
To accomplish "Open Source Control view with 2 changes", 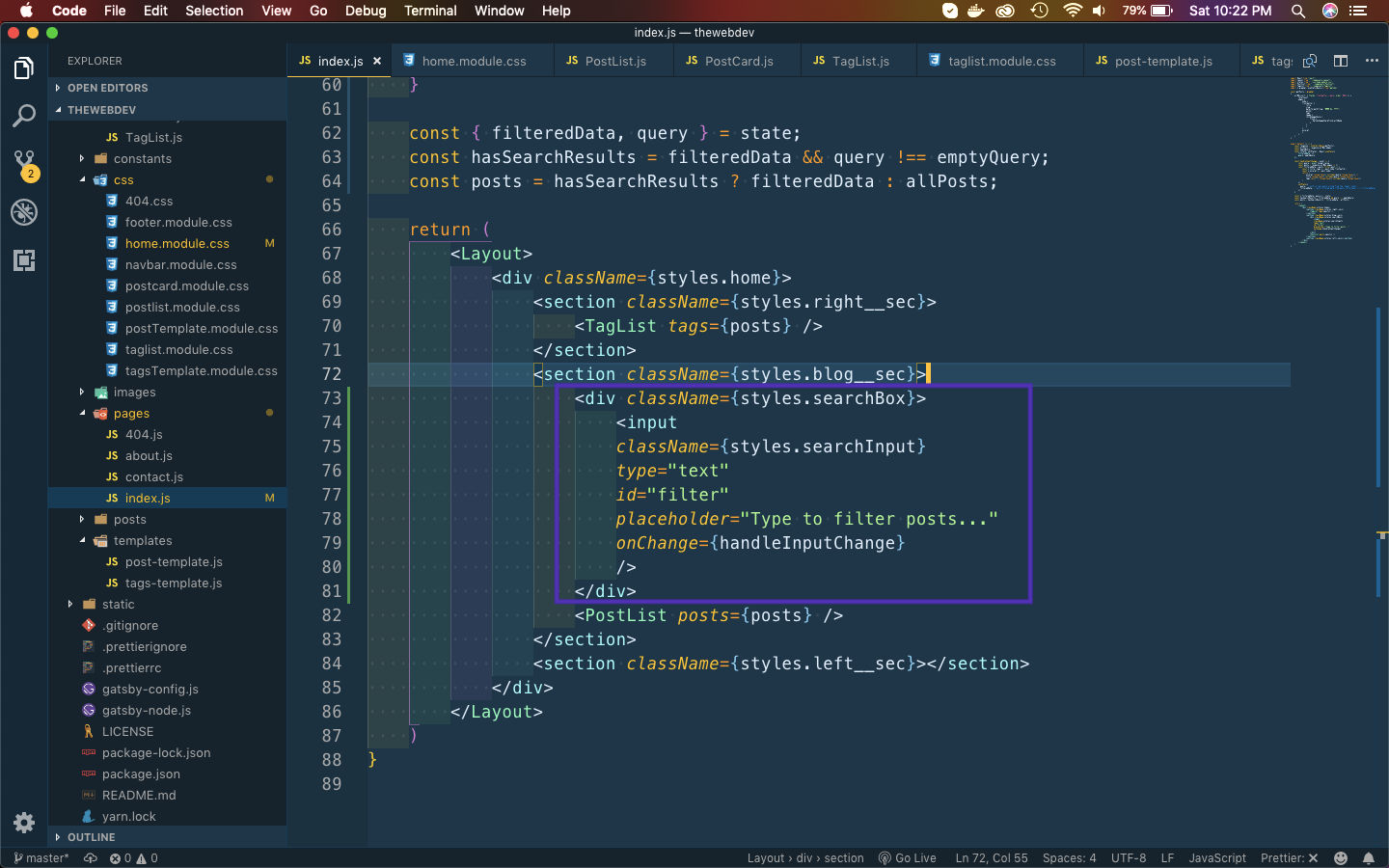I will 24,164.
